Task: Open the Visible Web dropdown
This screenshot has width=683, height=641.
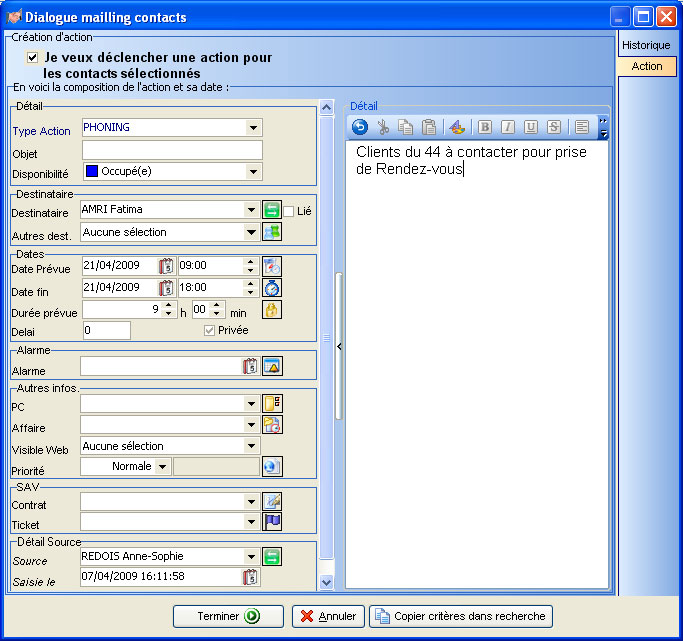Action: [x=251, y=445]
